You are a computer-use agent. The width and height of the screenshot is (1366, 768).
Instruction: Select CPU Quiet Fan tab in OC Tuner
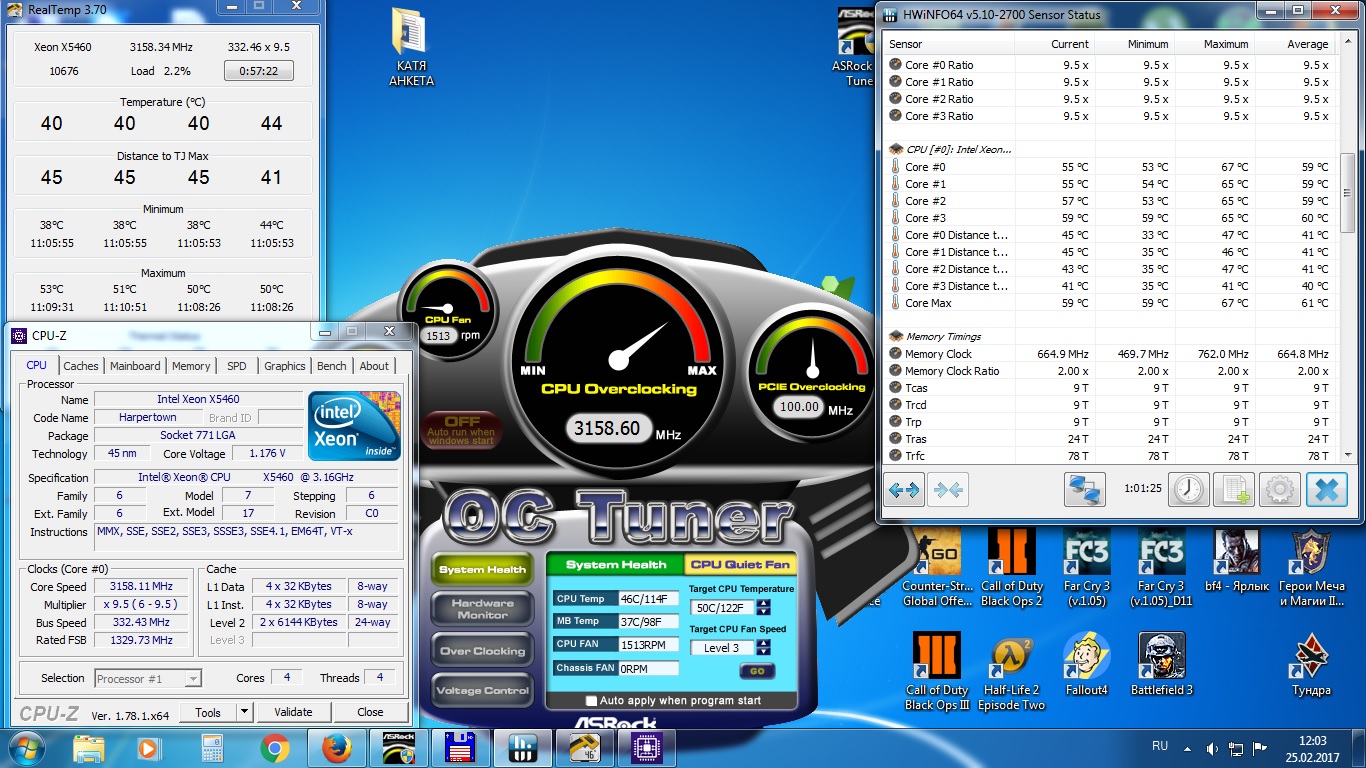740,565
